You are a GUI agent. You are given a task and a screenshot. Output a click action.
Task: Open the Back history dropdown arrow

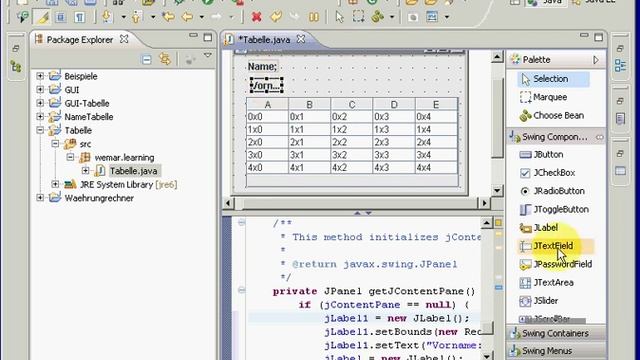click(201, 17)
